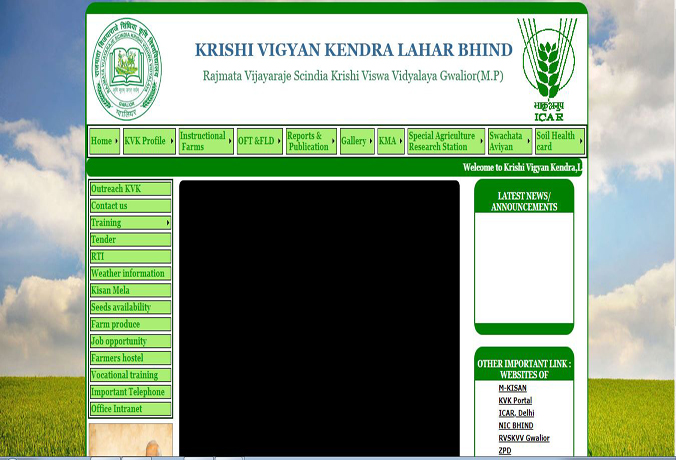This screenshot has width=676, height=460.
Task: Open the Instructional Farms menu
Action: point(206,141)
